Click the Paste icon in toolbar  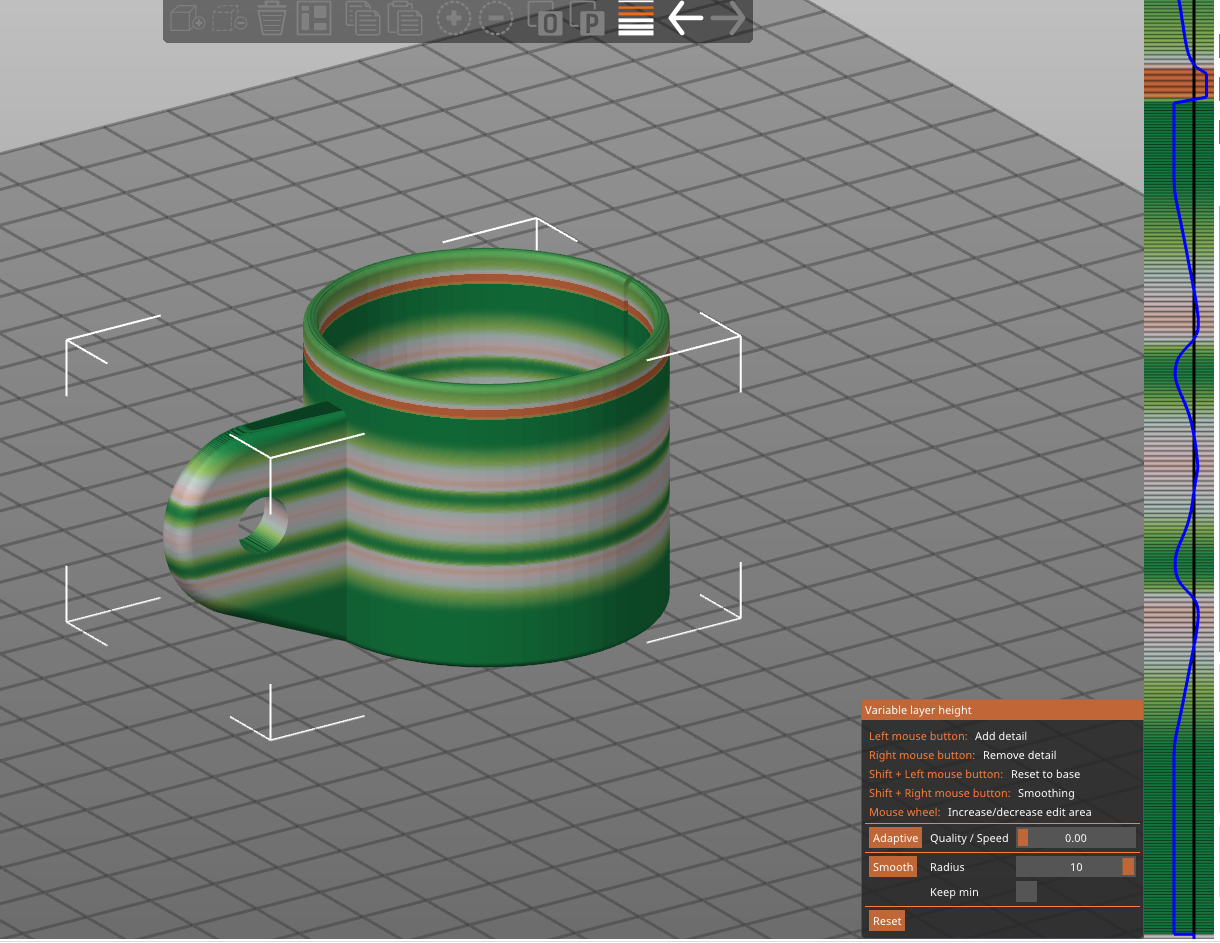pyautogui.click(x=403, y=18)
